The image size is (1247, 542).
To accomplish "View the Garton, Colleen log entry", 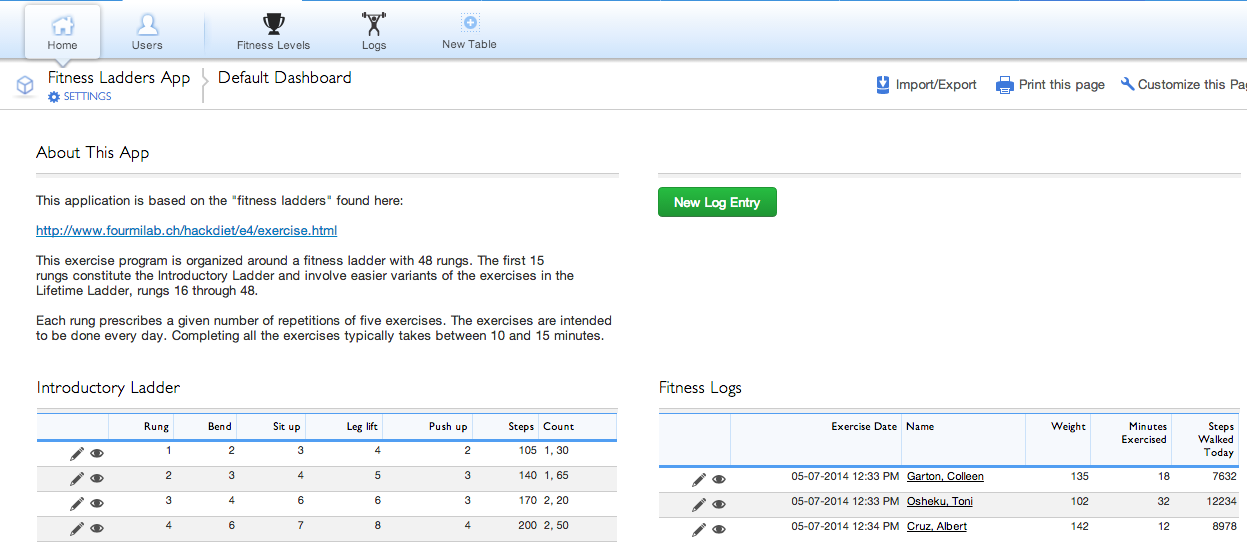I will [x=719, y=479].
